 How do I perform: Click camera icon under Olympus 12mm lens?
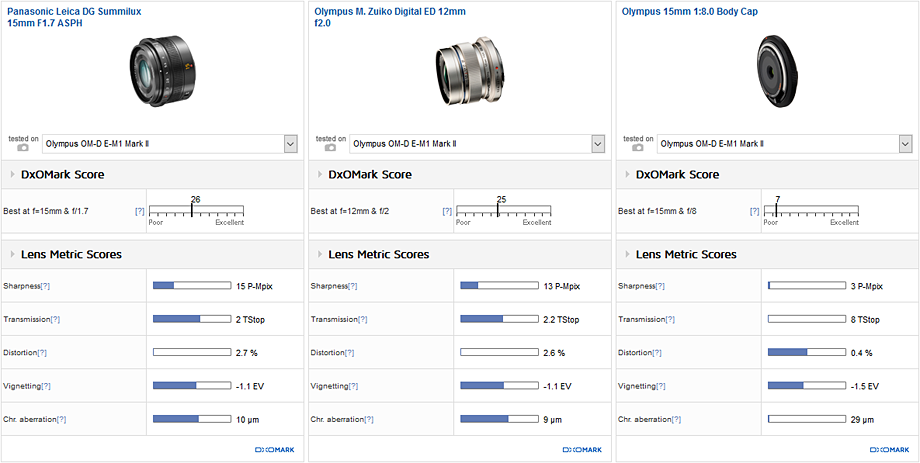tap(330, 148)
